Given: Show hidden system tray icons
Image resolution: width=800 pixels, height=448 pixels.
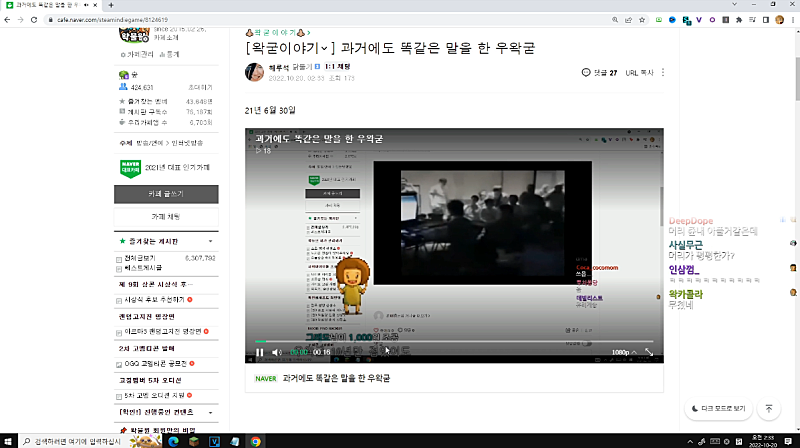Looking at the screenshot, I should coord(690,441).
